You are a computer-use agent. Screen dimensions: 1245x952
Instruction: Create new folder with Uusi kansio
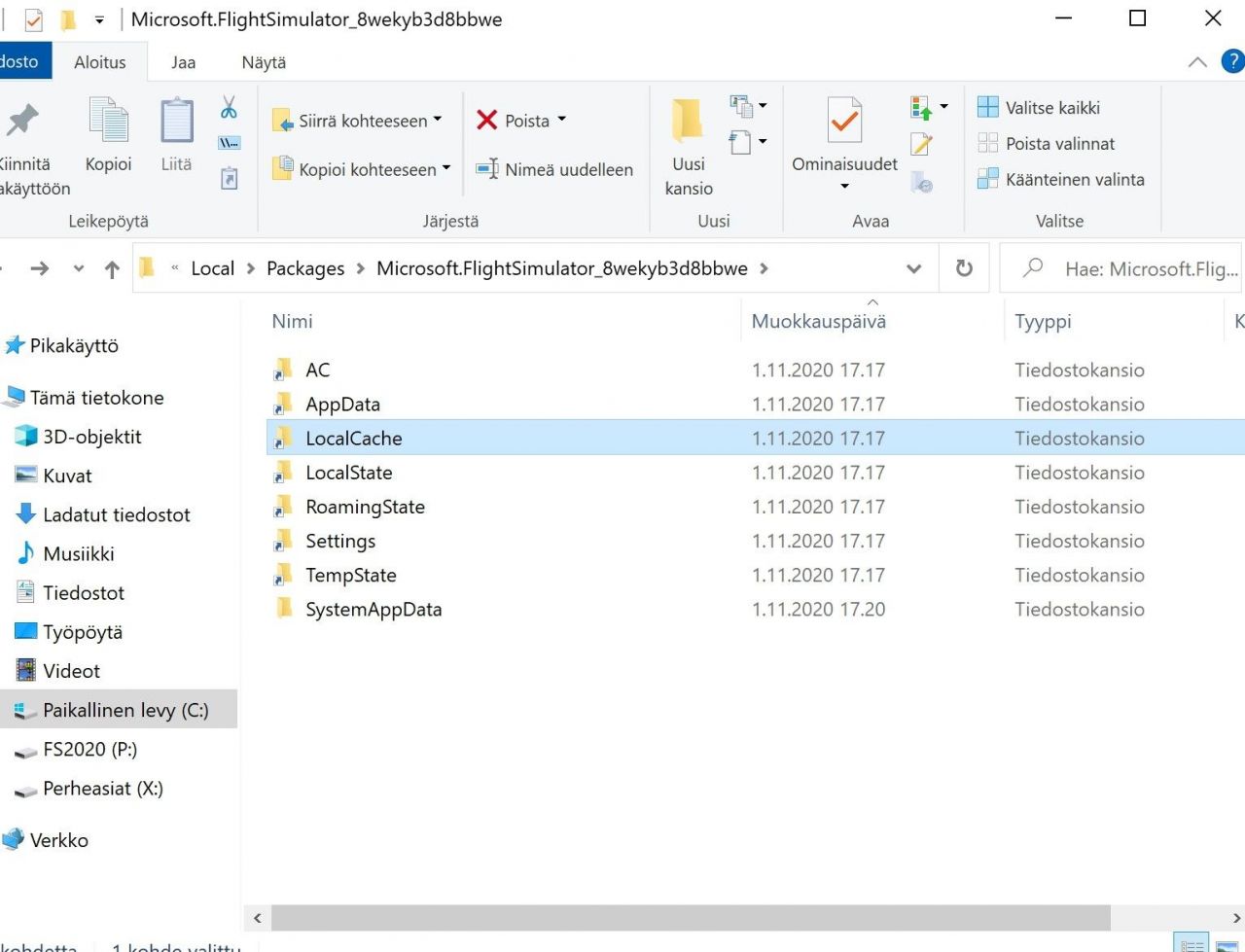click(689, 146)
